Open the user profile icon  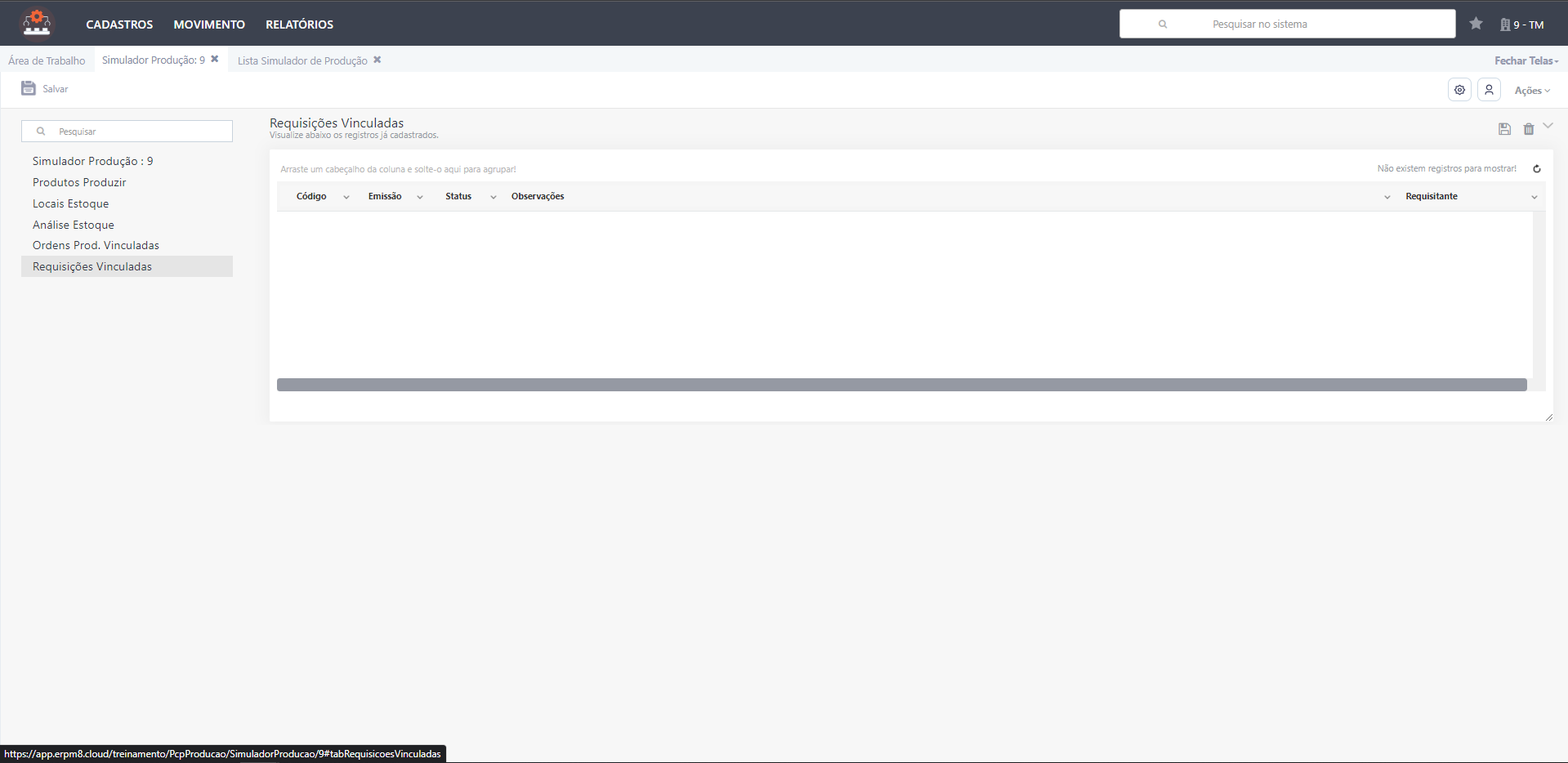click(x=1489, y=90)
